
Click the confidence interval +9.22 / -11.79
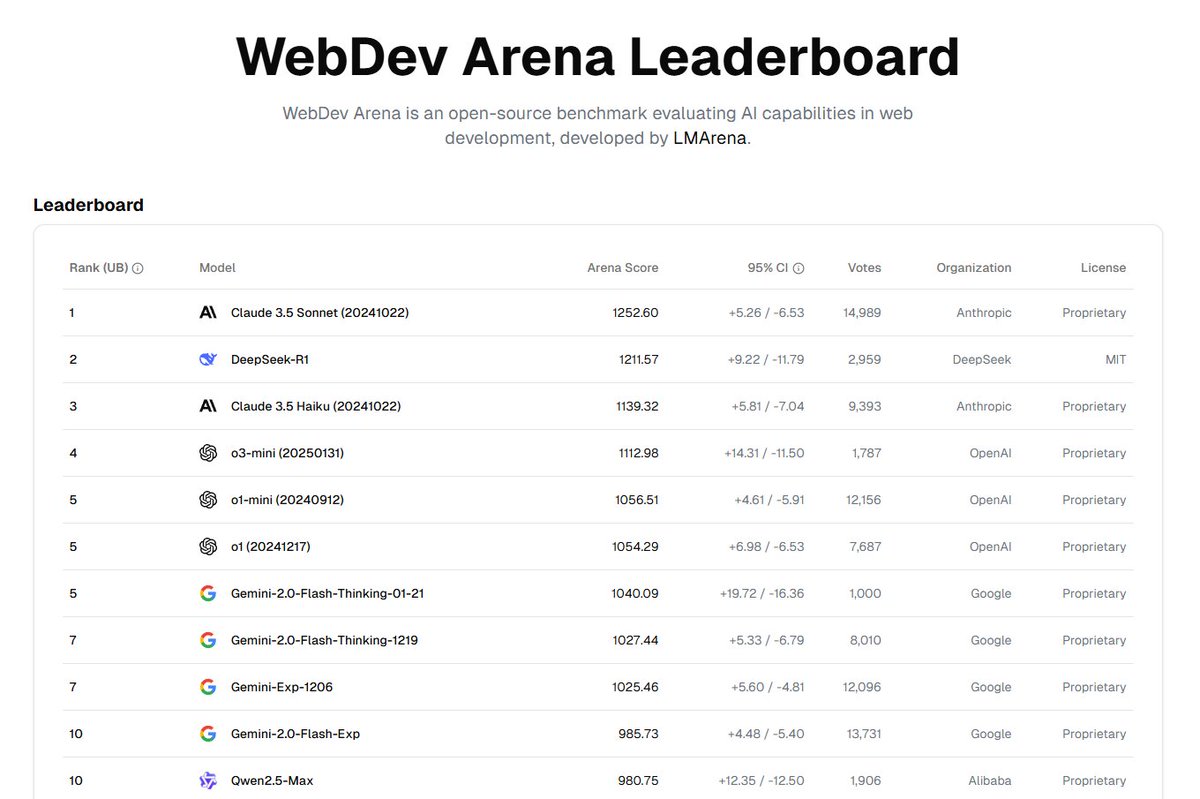(x=765, y=359)
